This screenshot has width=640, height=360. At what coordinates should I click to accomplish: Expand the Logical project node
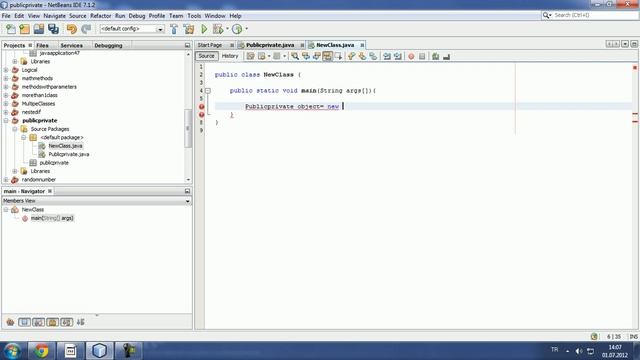click(x=6, y=70)
